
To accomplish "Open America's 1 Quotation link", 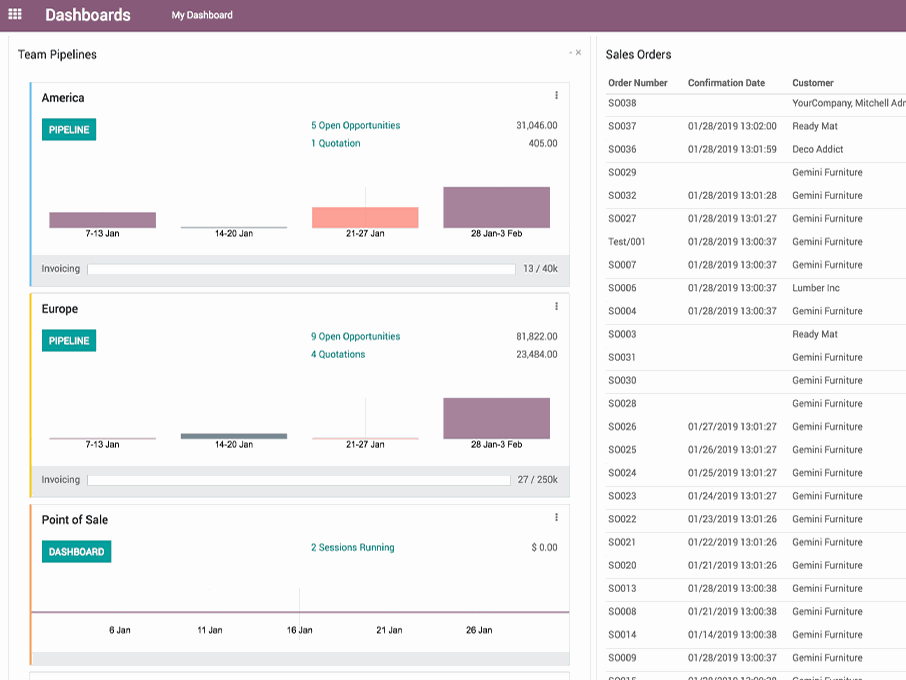I will (x=335, y=144).
